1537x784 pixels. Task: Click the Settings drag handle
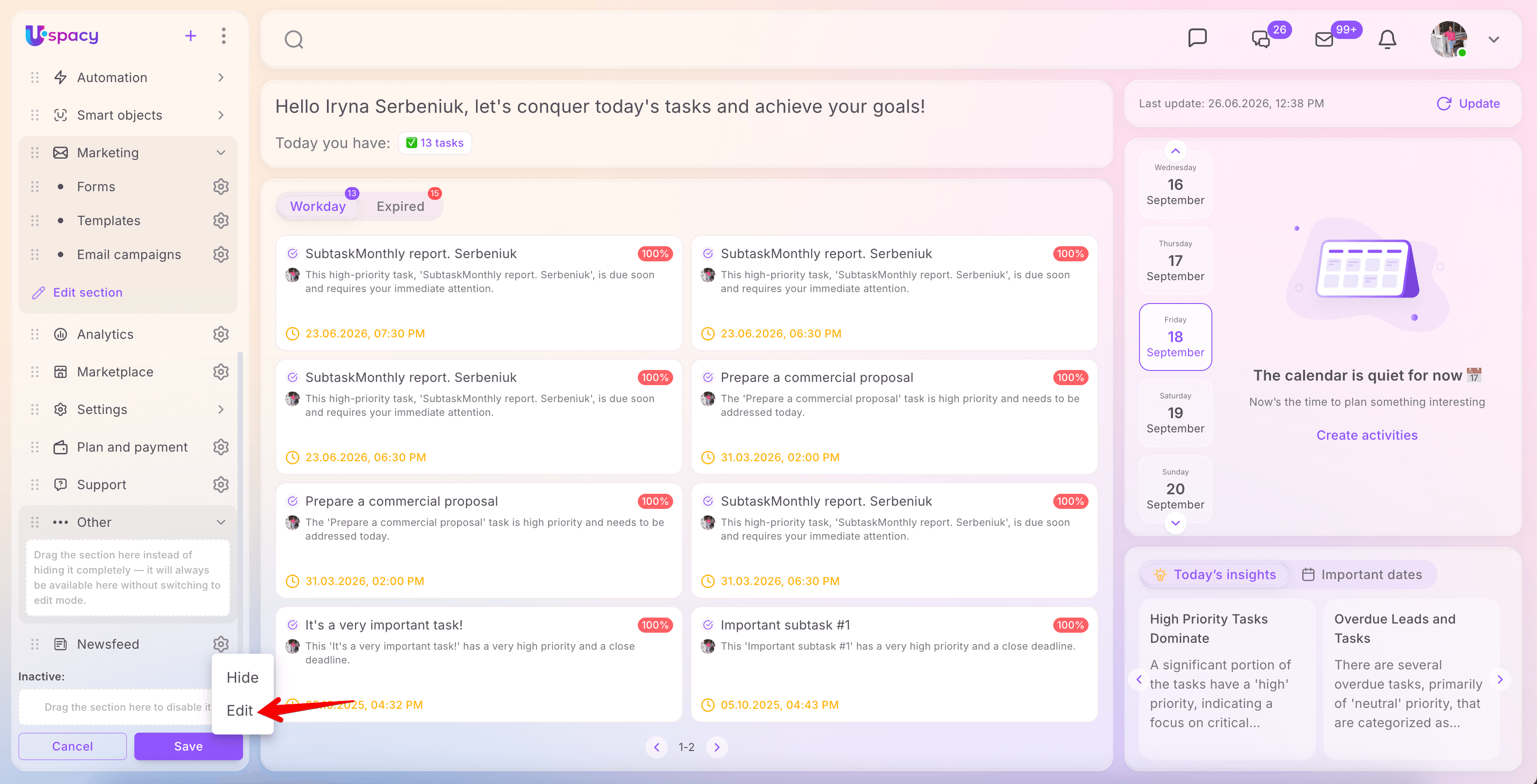tap(34, 409)
